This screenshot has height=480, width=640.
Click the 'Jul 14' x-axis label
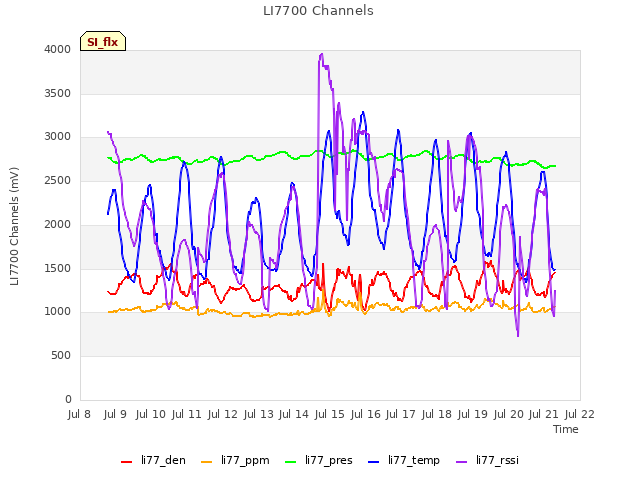click(294, 414)
